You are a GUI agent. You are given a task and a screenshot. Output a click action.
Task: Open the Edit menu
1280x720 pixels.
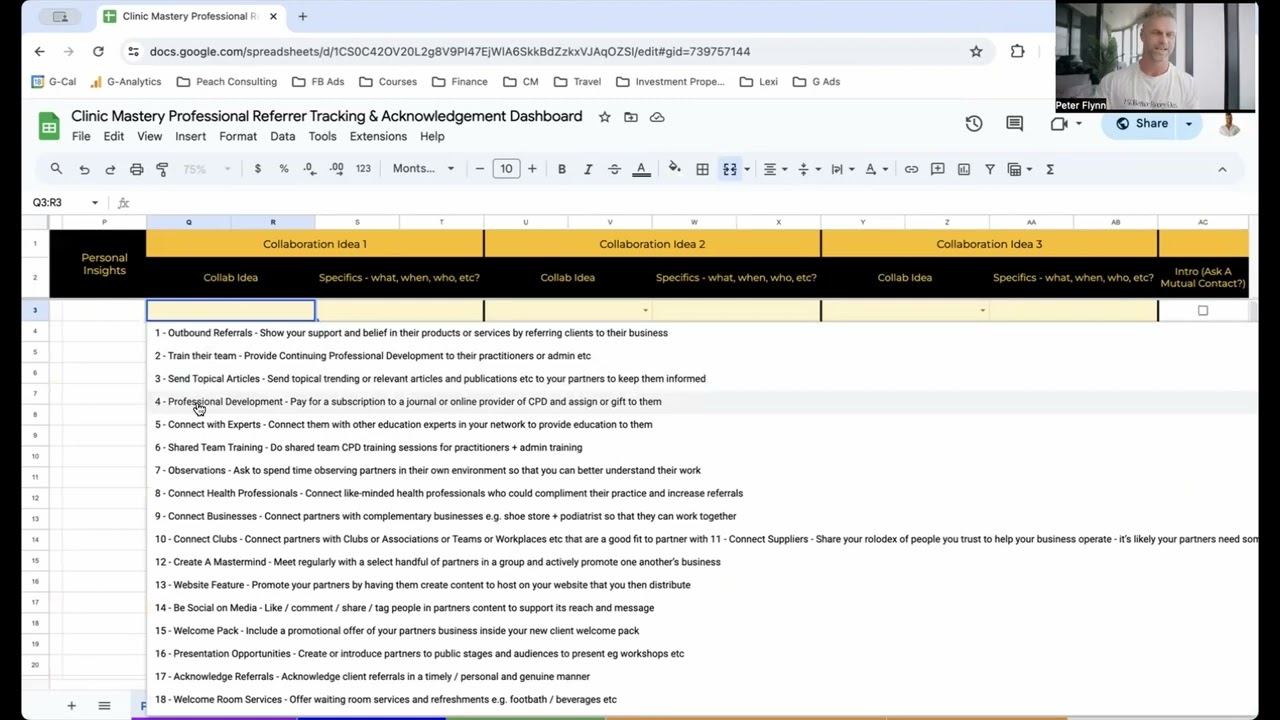[x=114, y=136]
